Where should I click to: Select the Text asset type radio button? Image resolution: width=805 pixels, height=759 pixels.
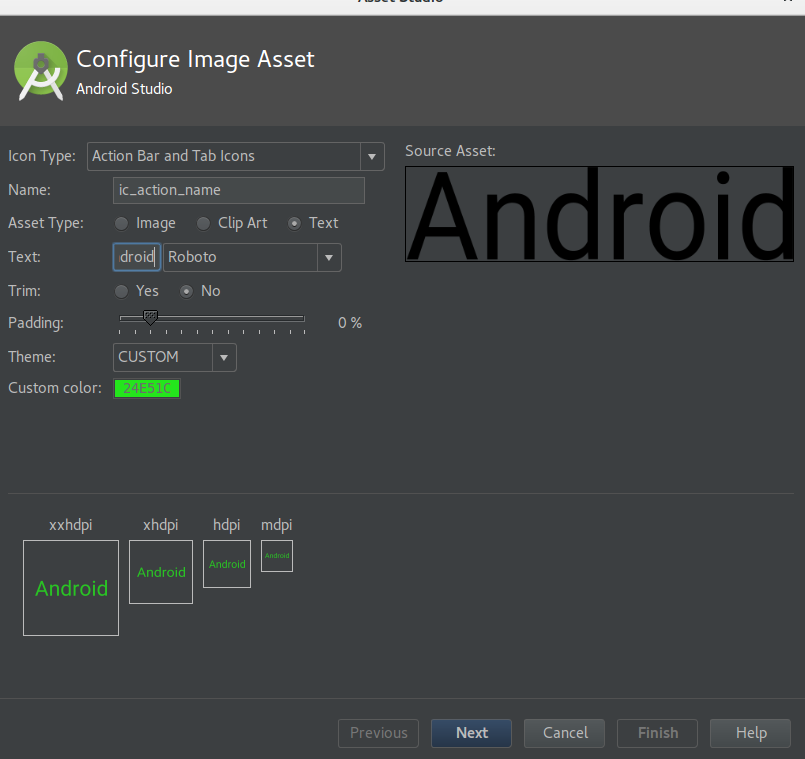[x=294, y=223]
